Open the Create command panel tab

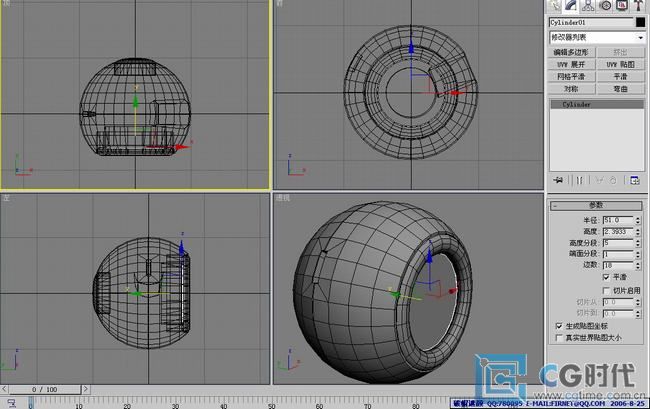(554, 6)
